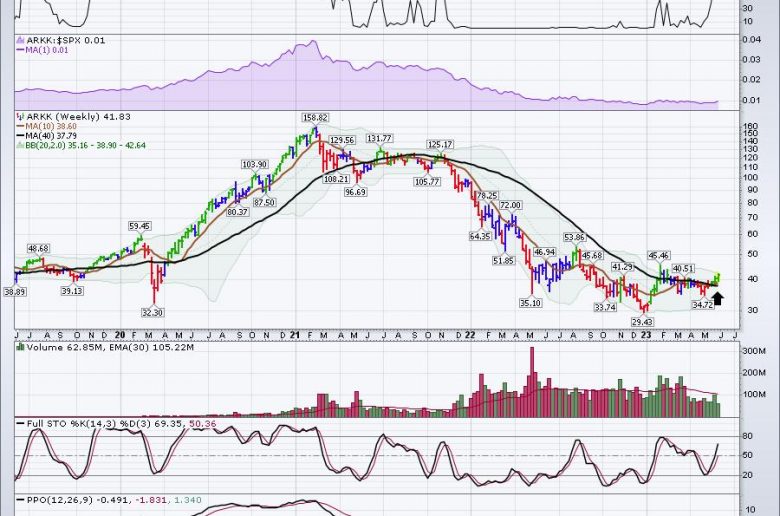Click the 200M volume axis value
780x516 pixels.
tap(754, 373)
